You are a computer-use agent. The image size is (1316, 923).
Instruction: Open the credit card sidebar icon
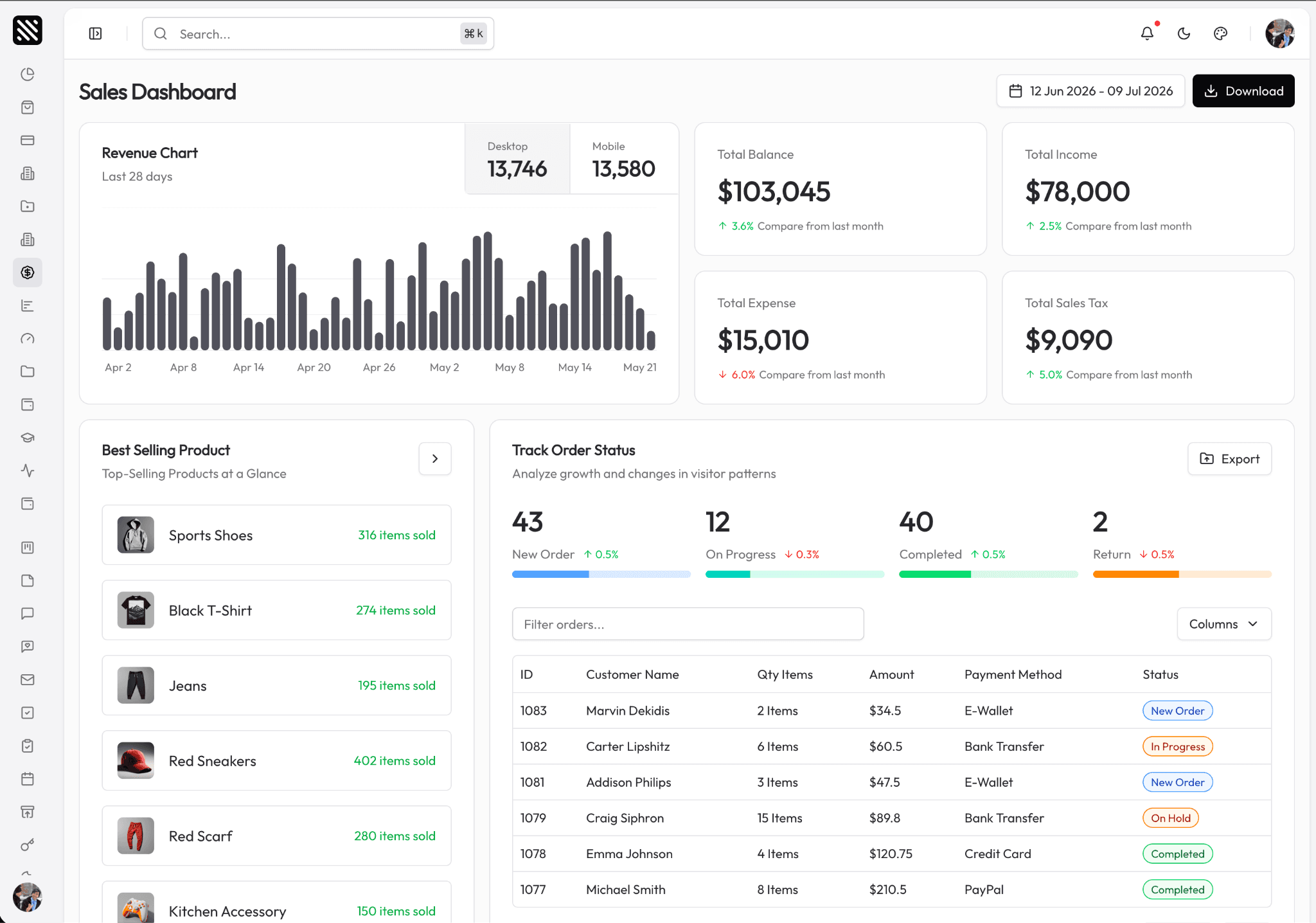tap(28, 140)
